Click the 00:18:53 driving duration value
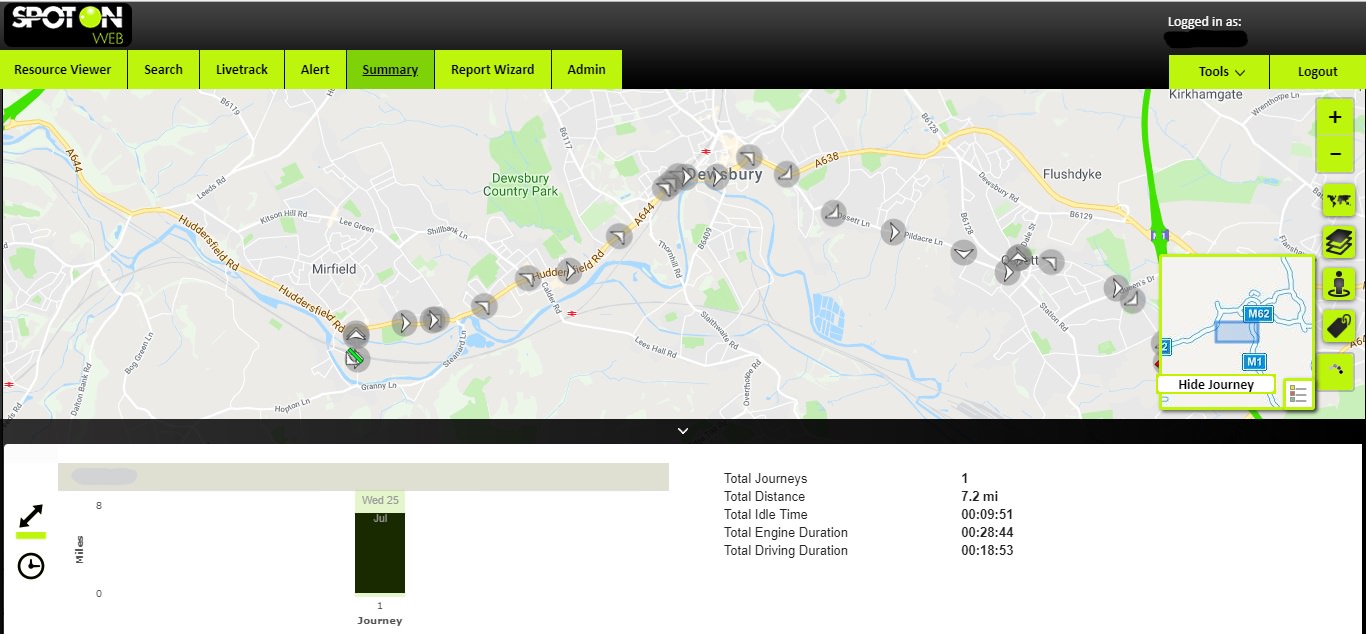The image size is (1366, 634). click(x=987, y=551)
